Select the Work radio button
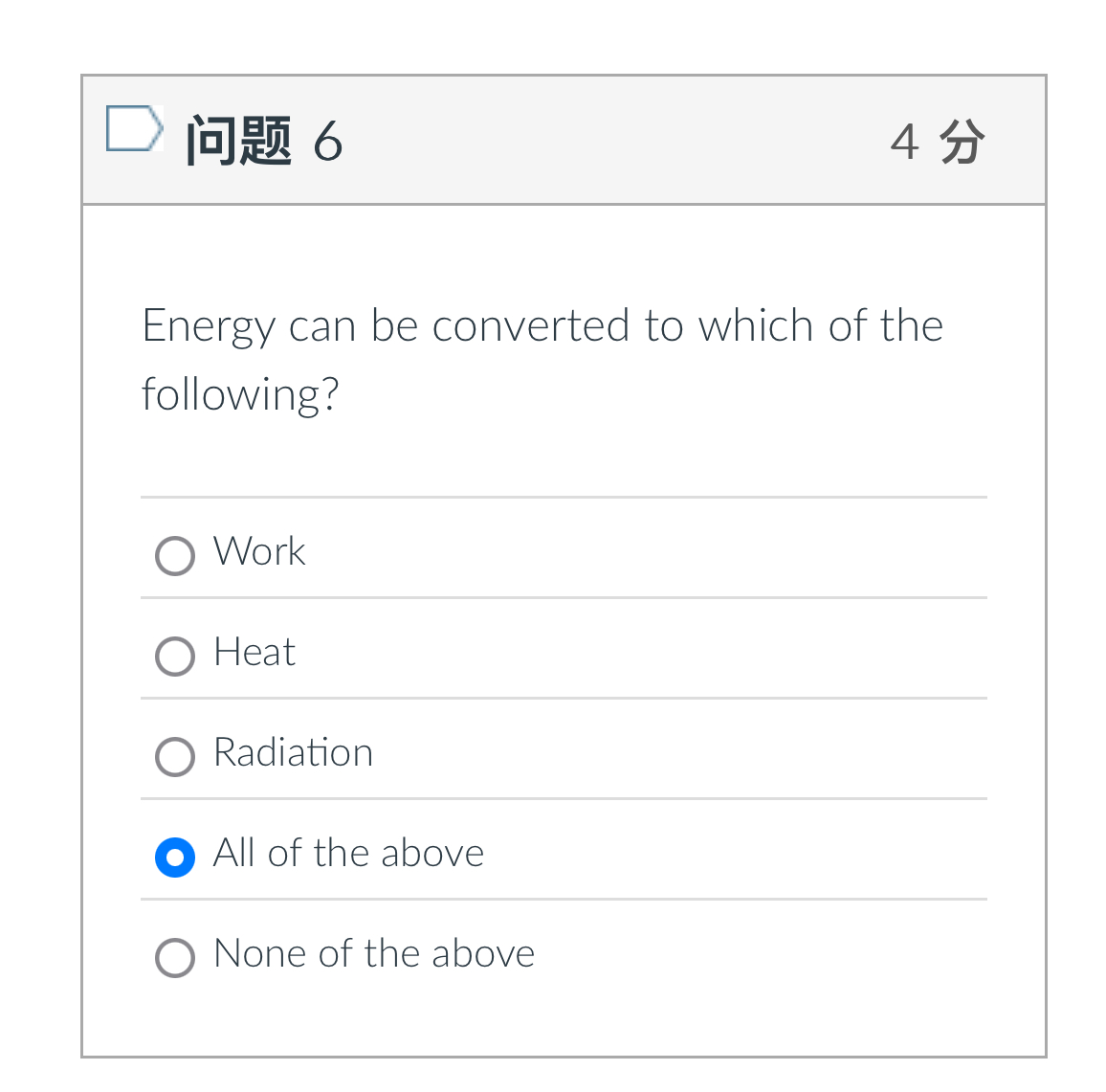Screen dimensions: 1106x1092 (175, 555)
